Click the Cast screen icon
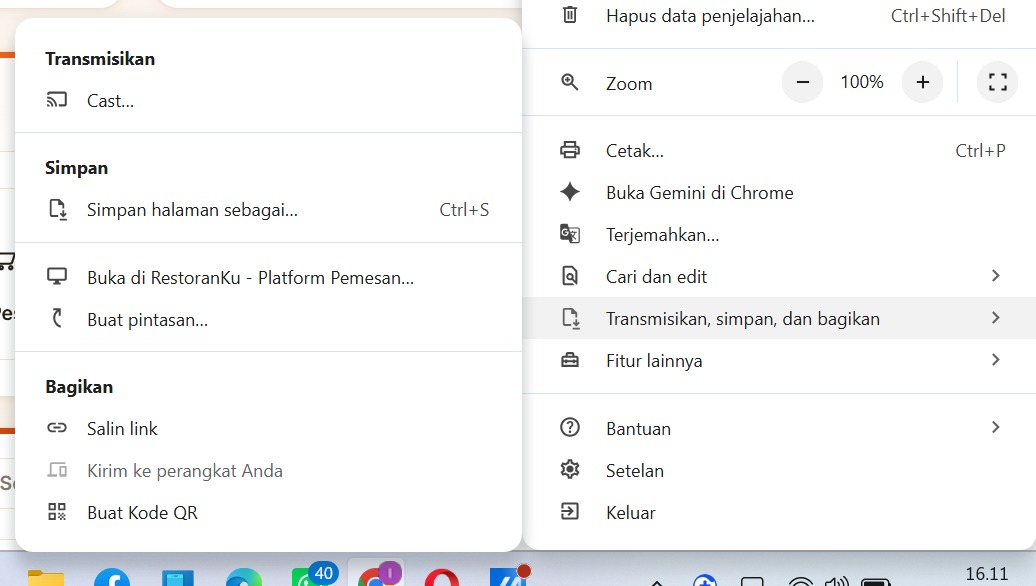The width and height of the screenshot is (1036, 586). (x=57, y=100)
